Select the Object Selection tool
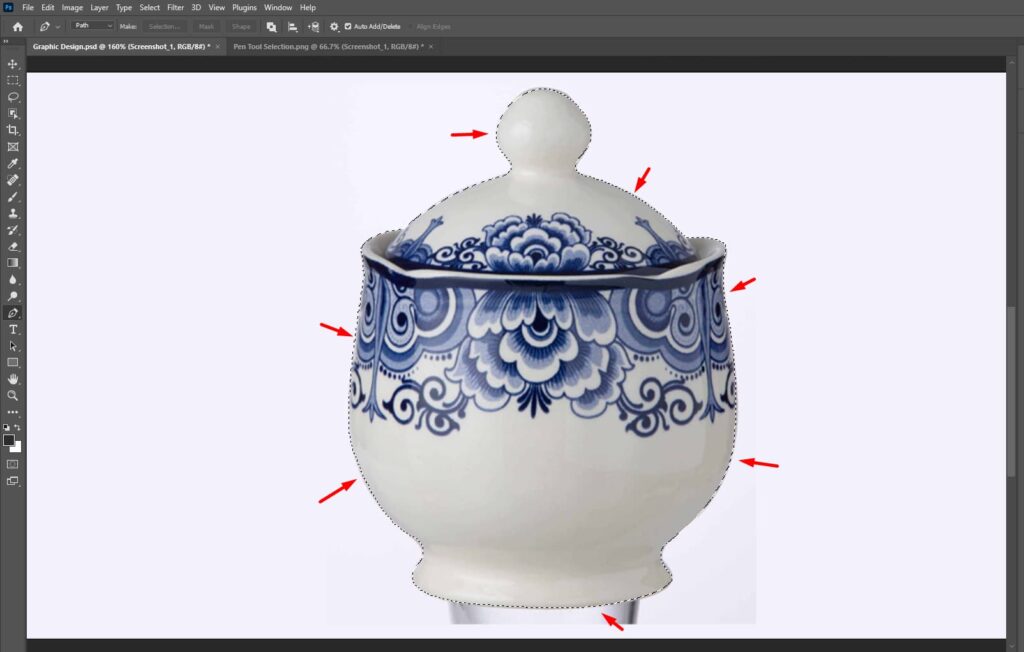The height and width of the screenshot is (652, 1024). (12, 114)
